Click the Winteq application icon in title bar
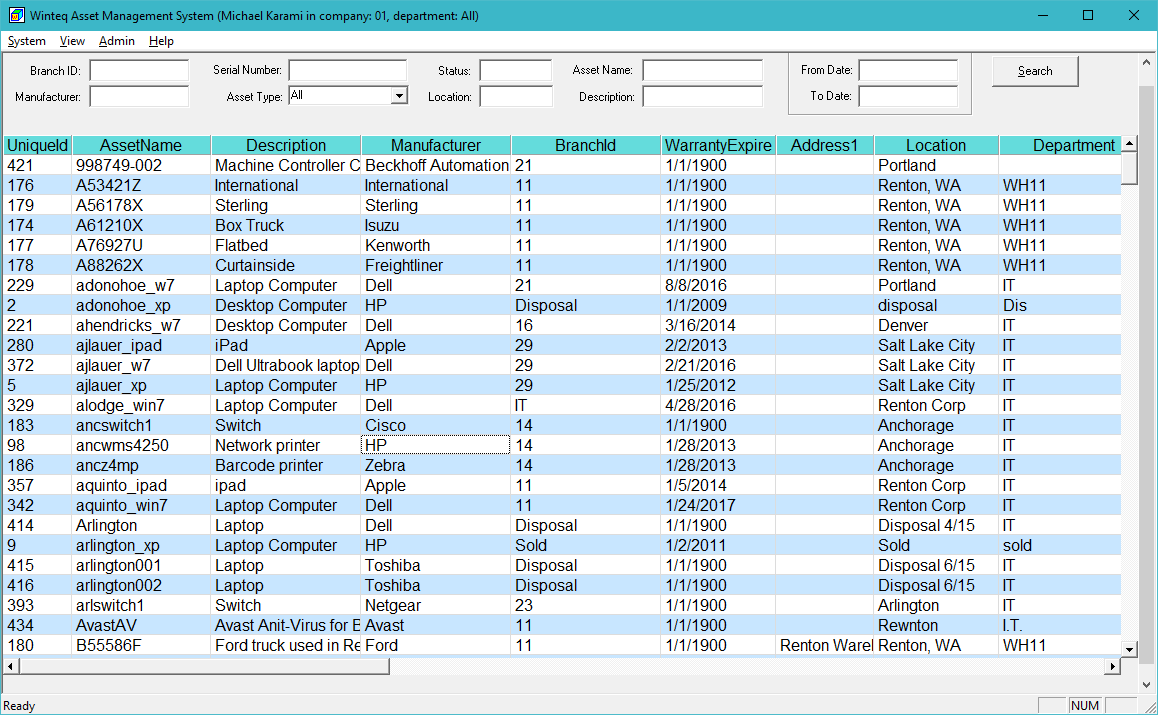Viewport: 1158px width, 715px height. pyautogui.click(x=16, y=16)
